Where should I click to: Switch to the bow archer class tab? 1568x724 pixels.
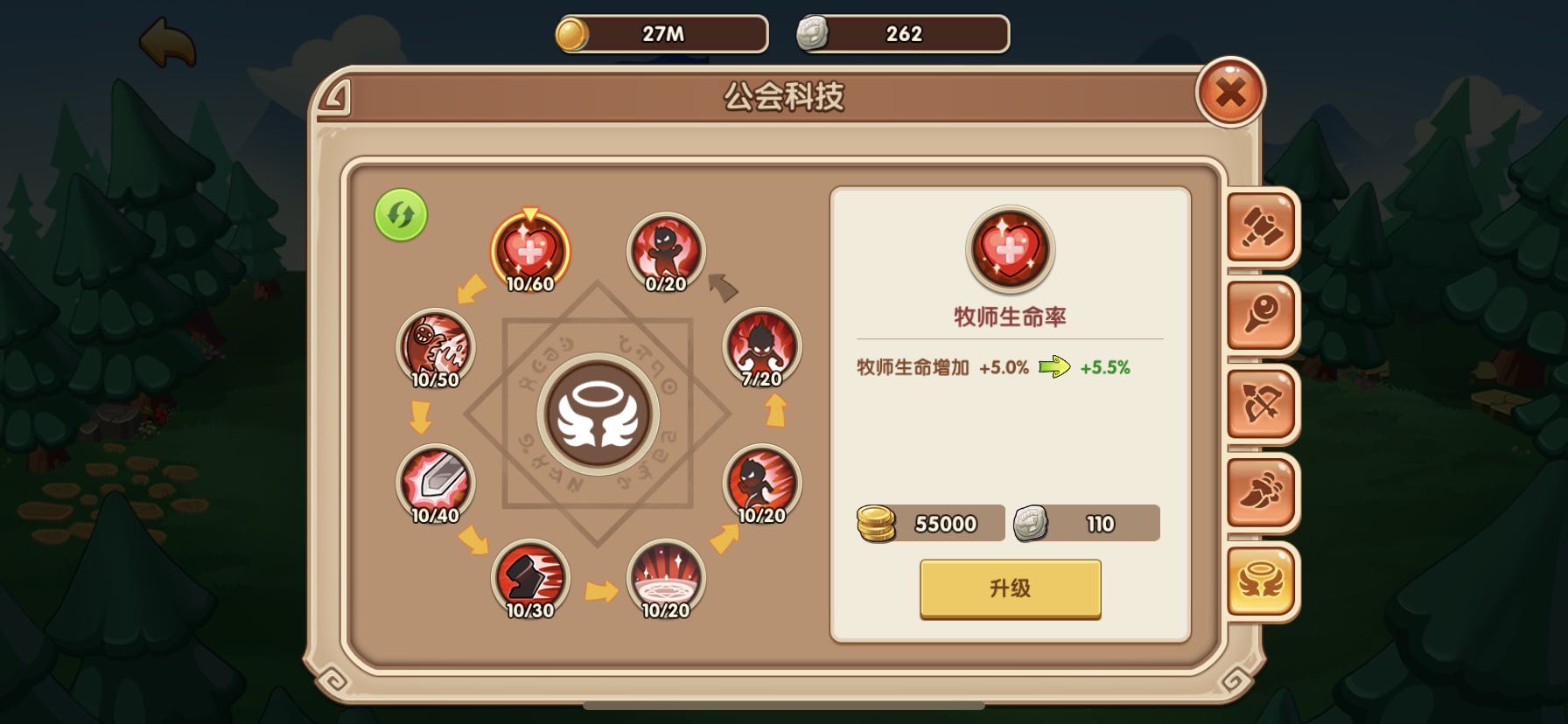pyautogui.click(x=1261, y=403)
